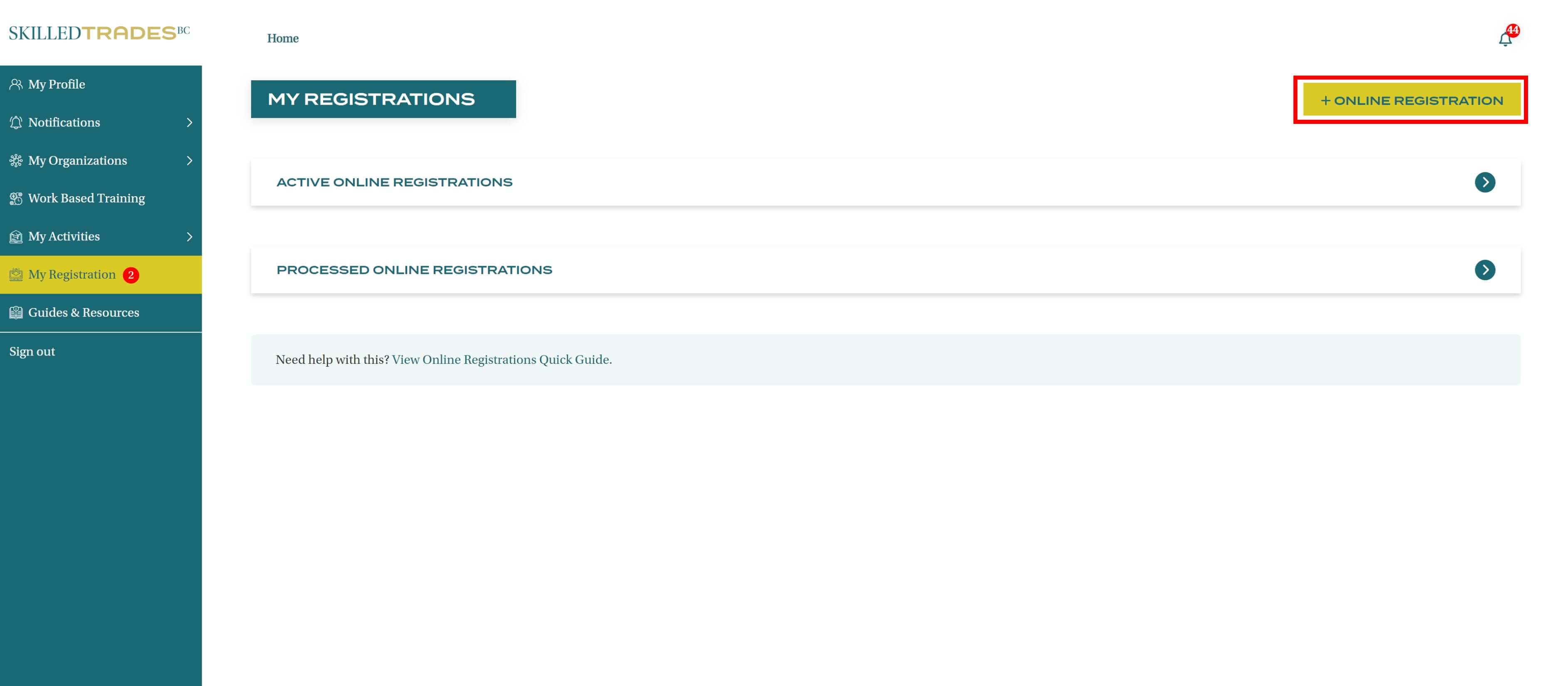Click the My Organizations network icon
This screenshot has height=686, width=1568.
[16, 161]
